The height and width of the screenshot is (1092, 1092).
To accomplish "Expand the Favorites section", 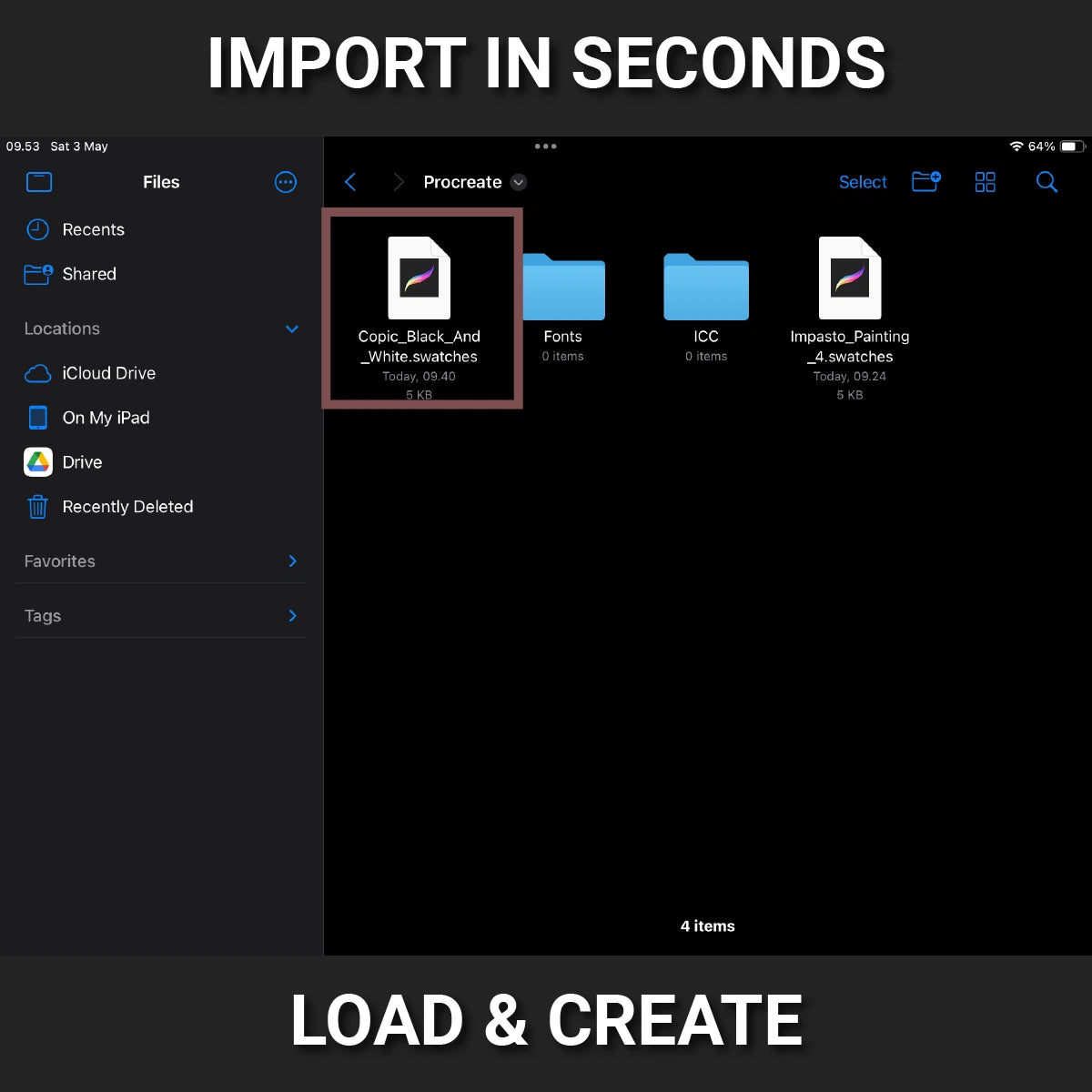I will pyautogui.click(x=292, y=561).
